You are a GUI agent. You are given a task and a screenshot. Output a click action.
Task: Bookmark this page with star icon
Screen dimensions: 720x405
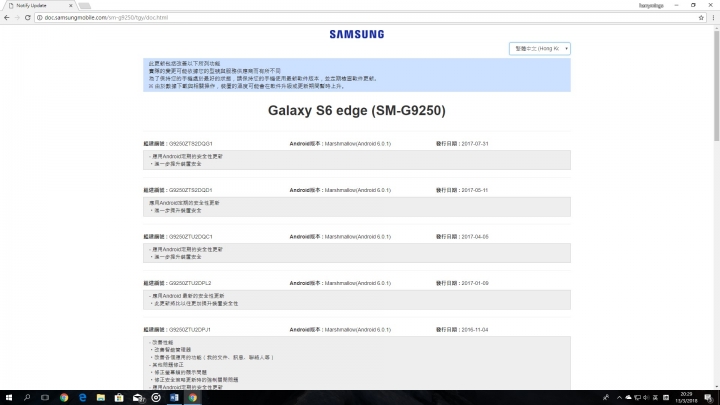pos(701,17)
